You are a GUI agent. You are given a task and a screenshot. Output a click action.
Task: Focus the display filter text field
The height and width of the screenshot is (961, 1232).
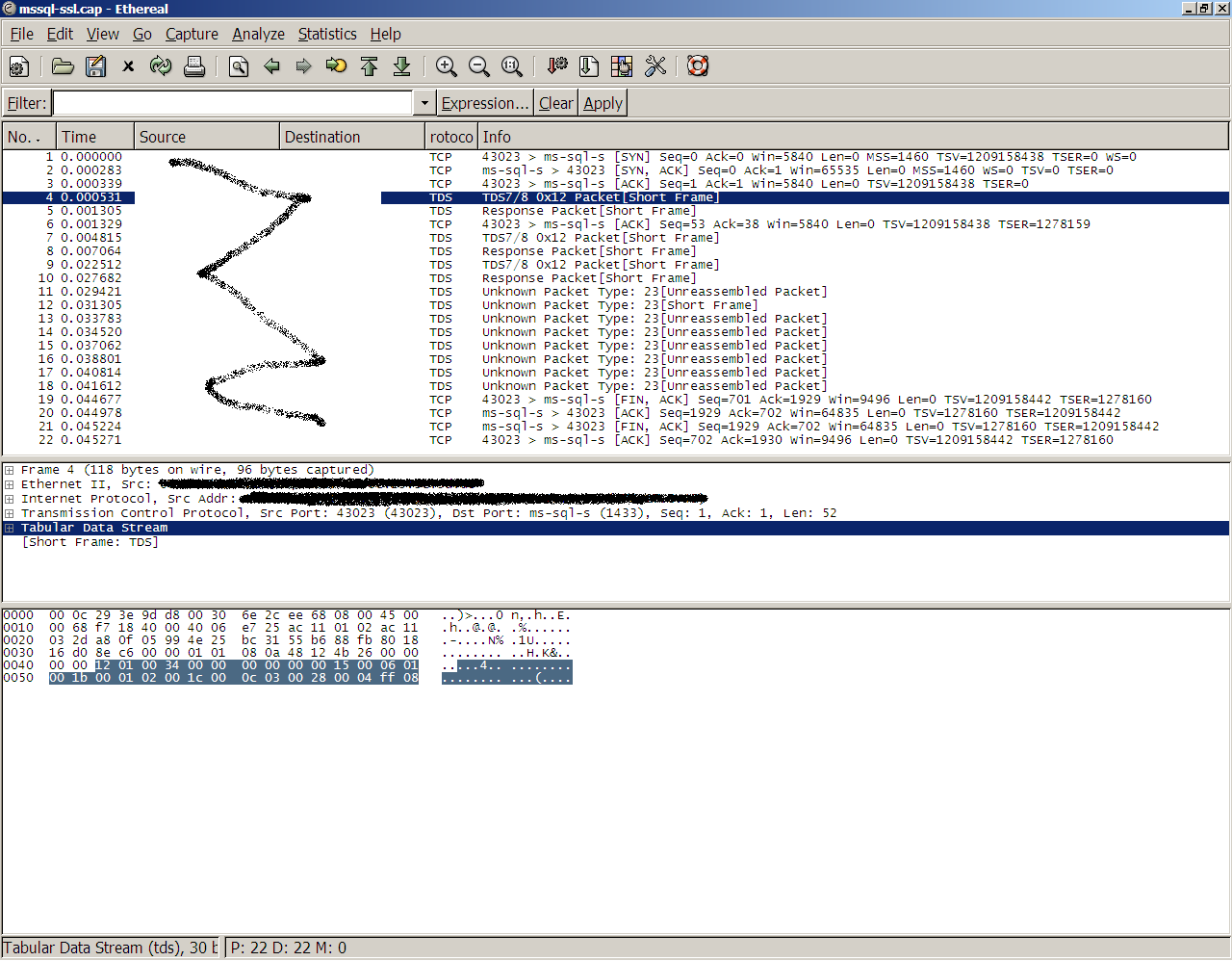[x=233, y=103]
